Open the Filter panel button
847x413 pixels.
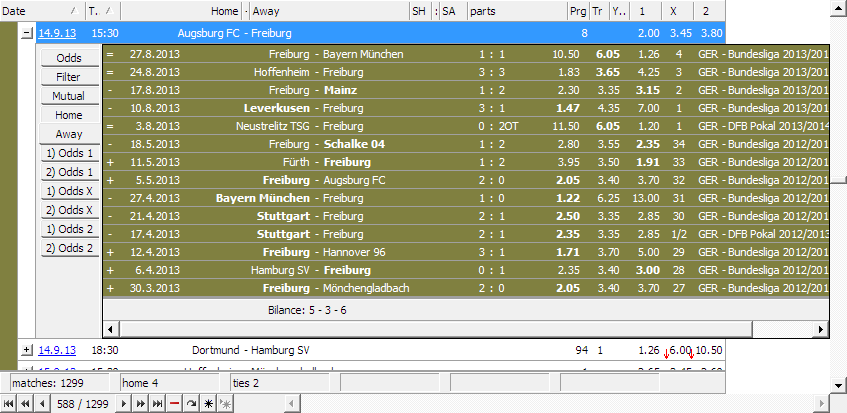coord(69,77)
